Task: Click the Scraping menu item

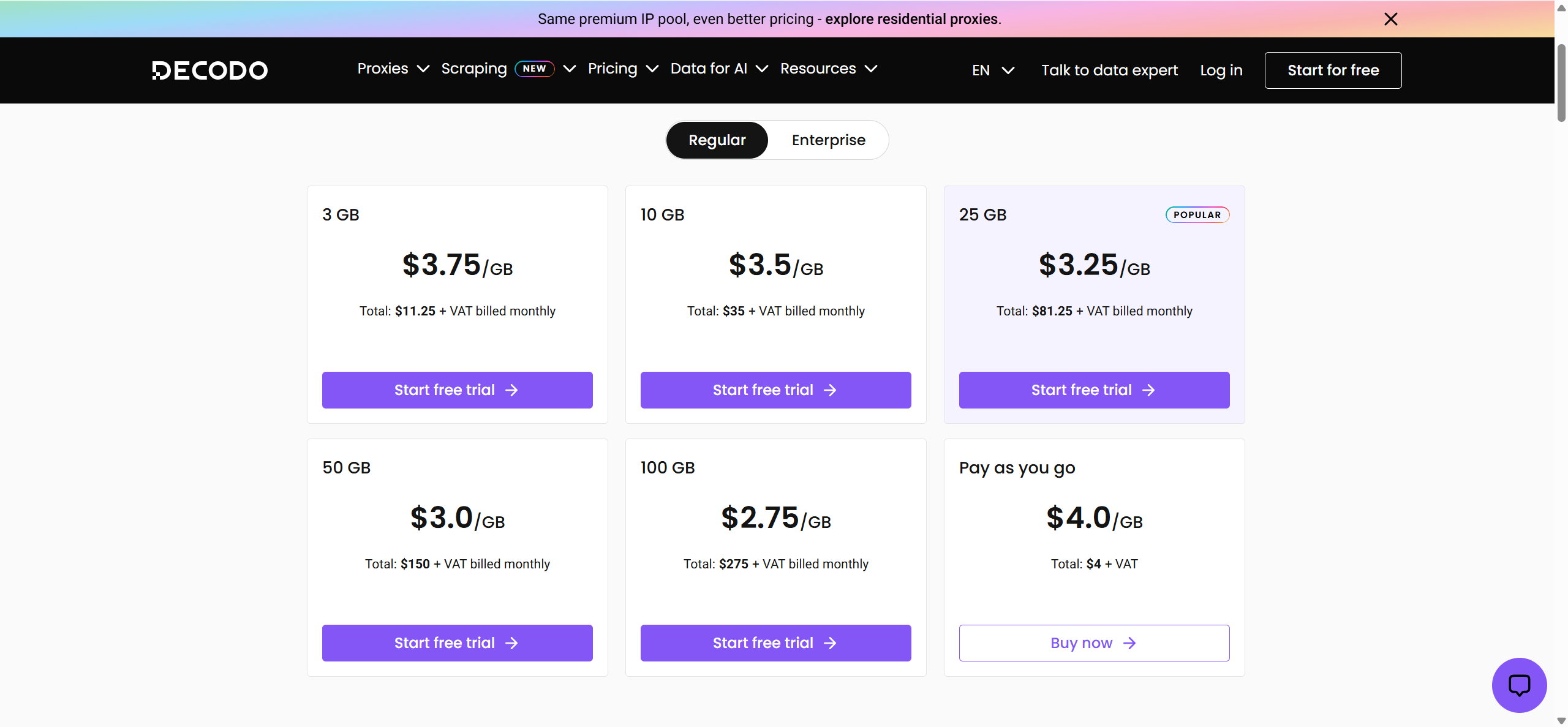Action: [474, 69]
